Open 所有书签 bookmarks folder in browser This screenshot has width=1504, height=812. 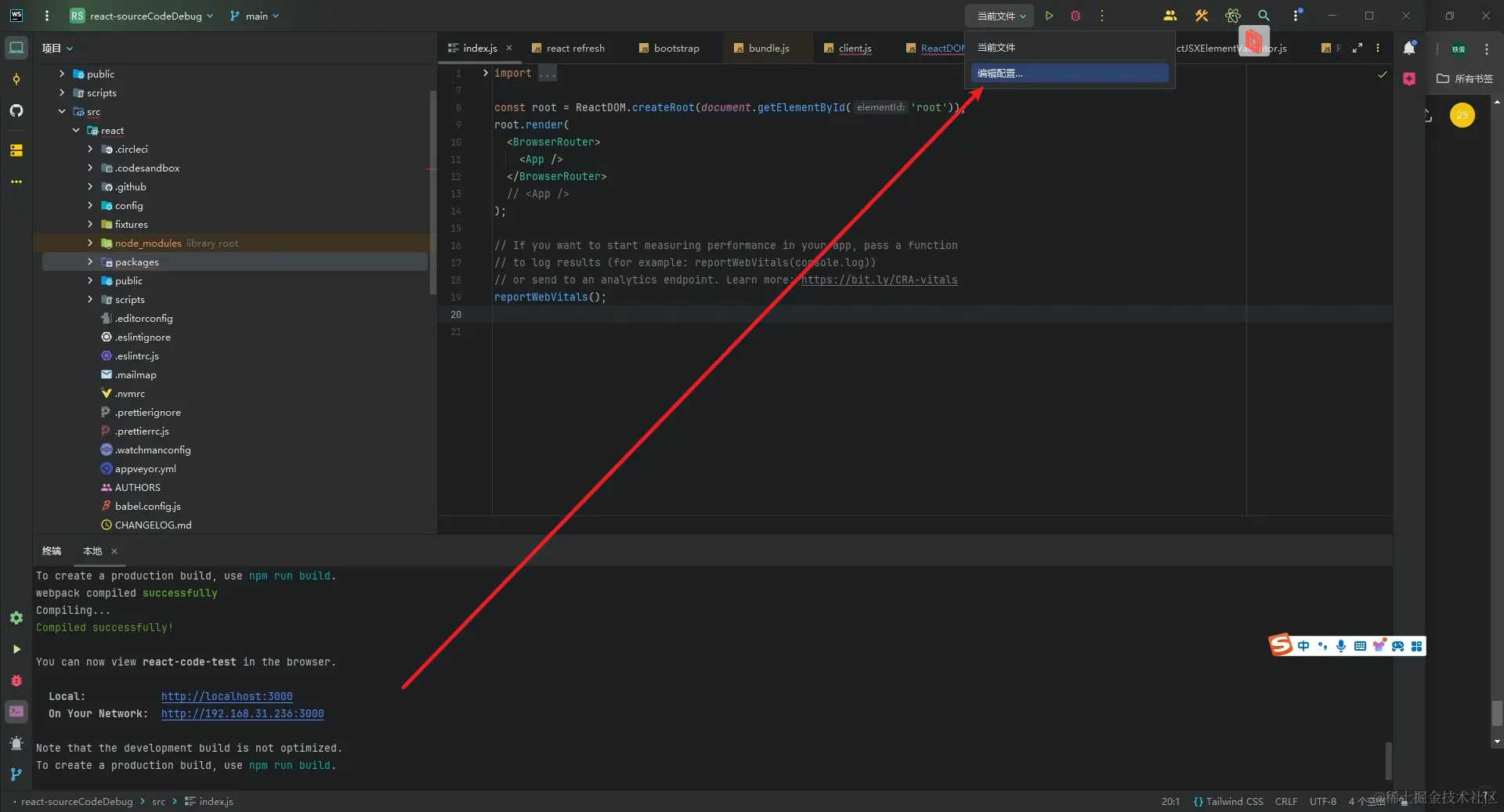pyautogui.click(x=1465, y=78)
